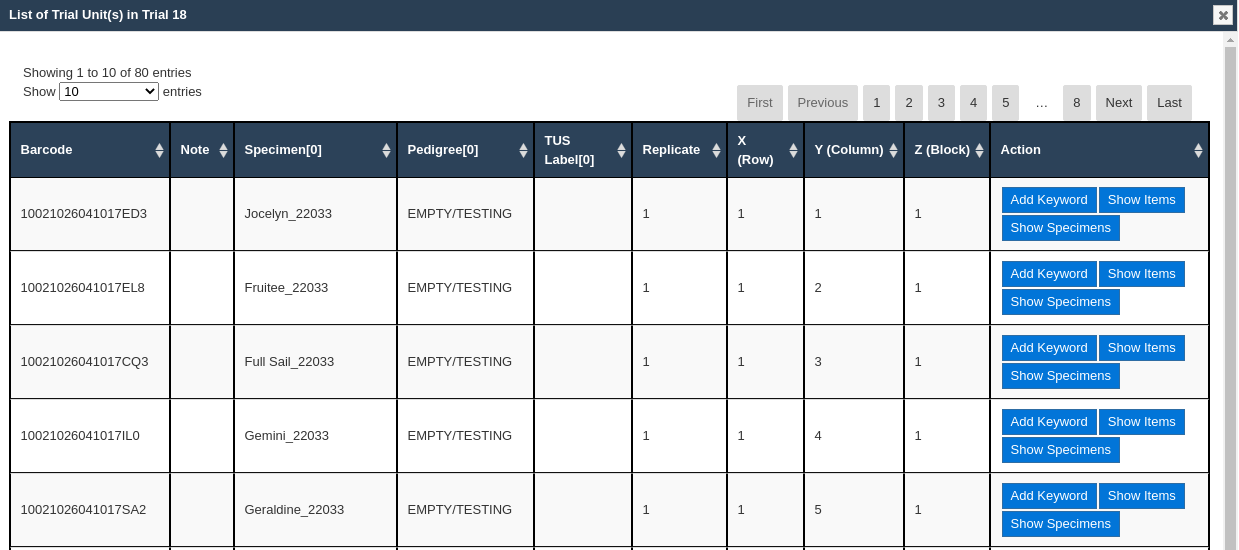The height and width of the screenshot is (550, 1239).
Task: Sort by Specimen[0] column arrows
Action: [x=386, y=150]
